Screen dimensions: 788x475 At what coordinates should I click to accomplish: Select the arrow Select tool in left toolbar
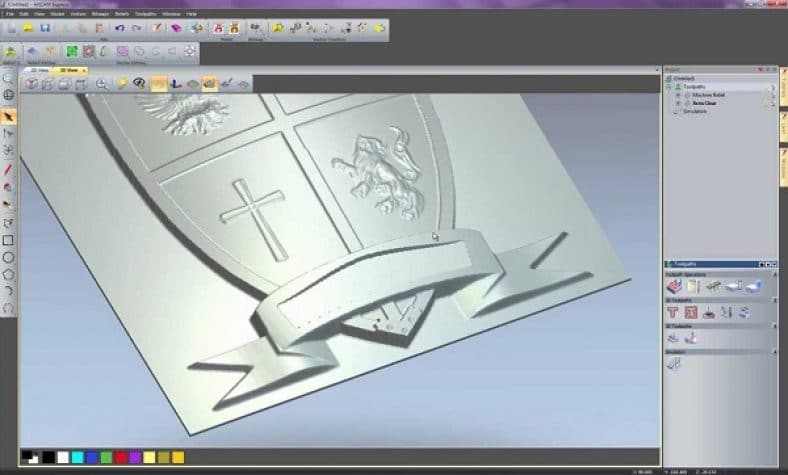pyautogui.click(x=8, y=117)
